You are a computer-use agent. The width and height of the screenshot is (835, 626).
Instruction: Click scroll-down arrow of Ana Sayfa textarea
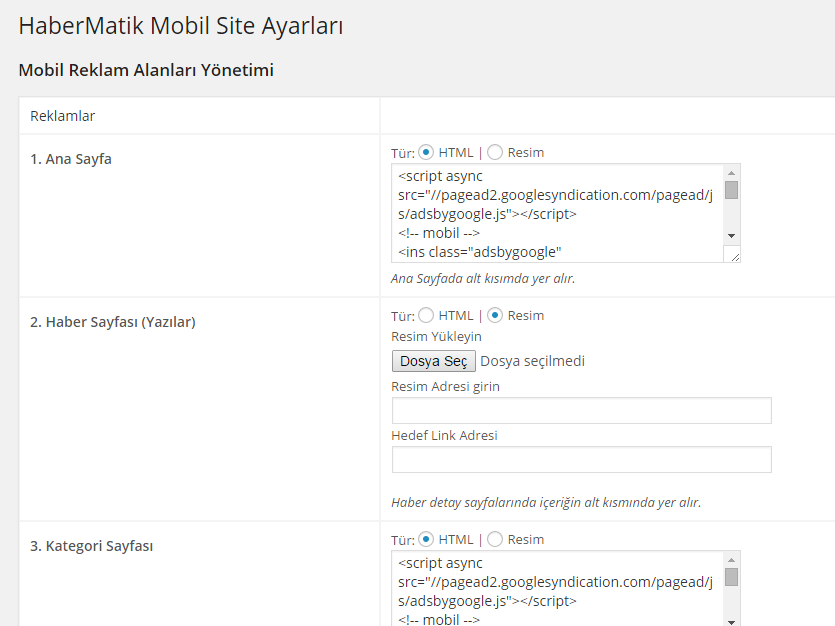pos(732,236)
